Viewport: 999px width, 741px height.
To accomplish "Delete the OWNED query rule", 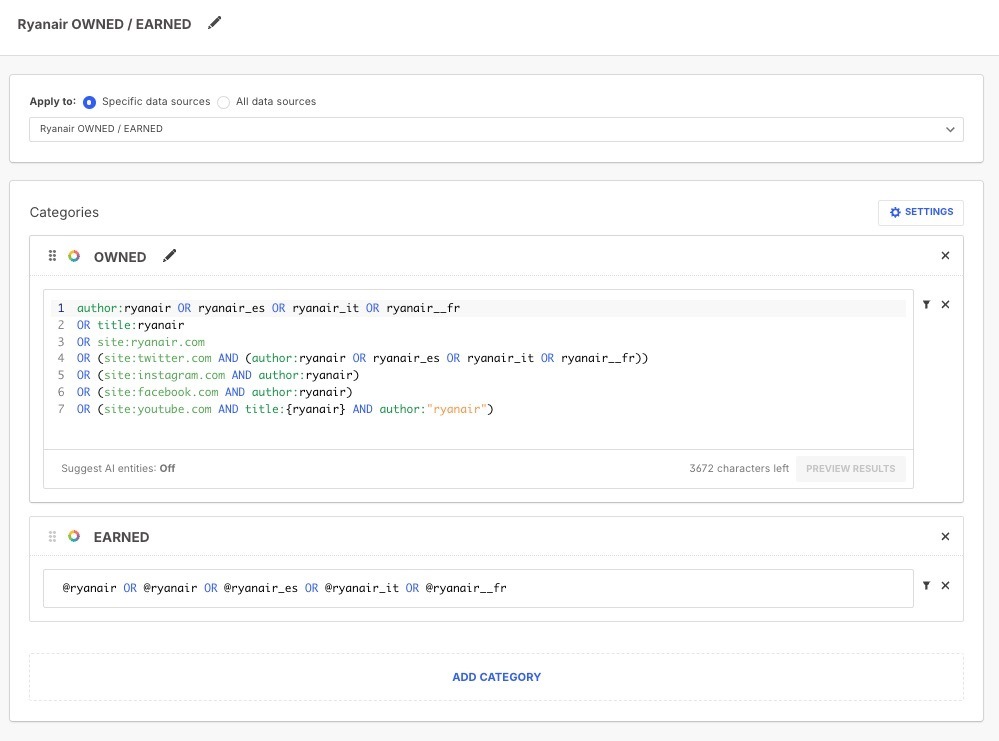I will pyautogui.click(x=945, y=305).
